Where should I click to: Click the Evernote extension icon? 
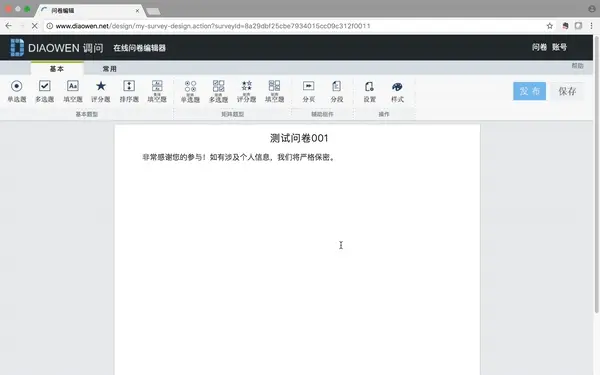(x=565, y=26)
